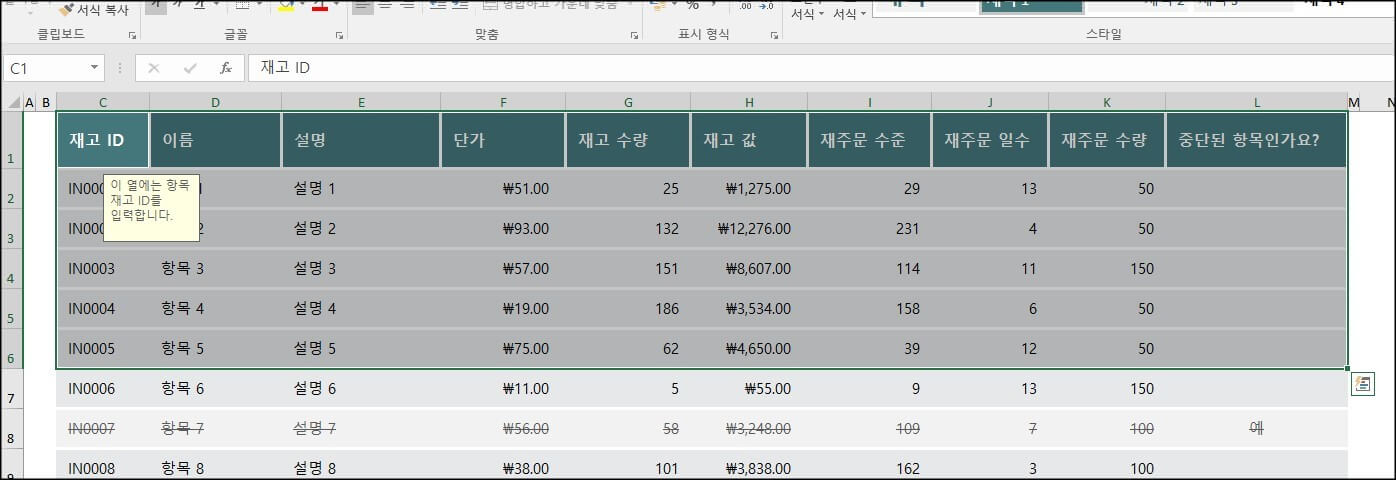Select column C header

103,102
